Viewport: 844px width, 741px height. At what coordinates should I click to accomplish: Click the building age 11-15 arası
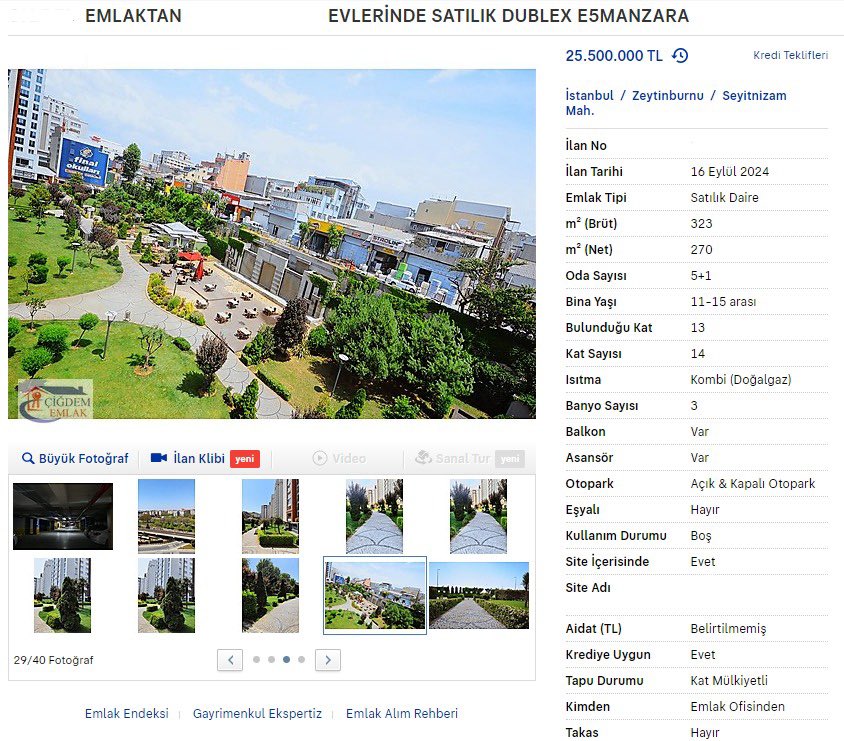tap(723, 302)
